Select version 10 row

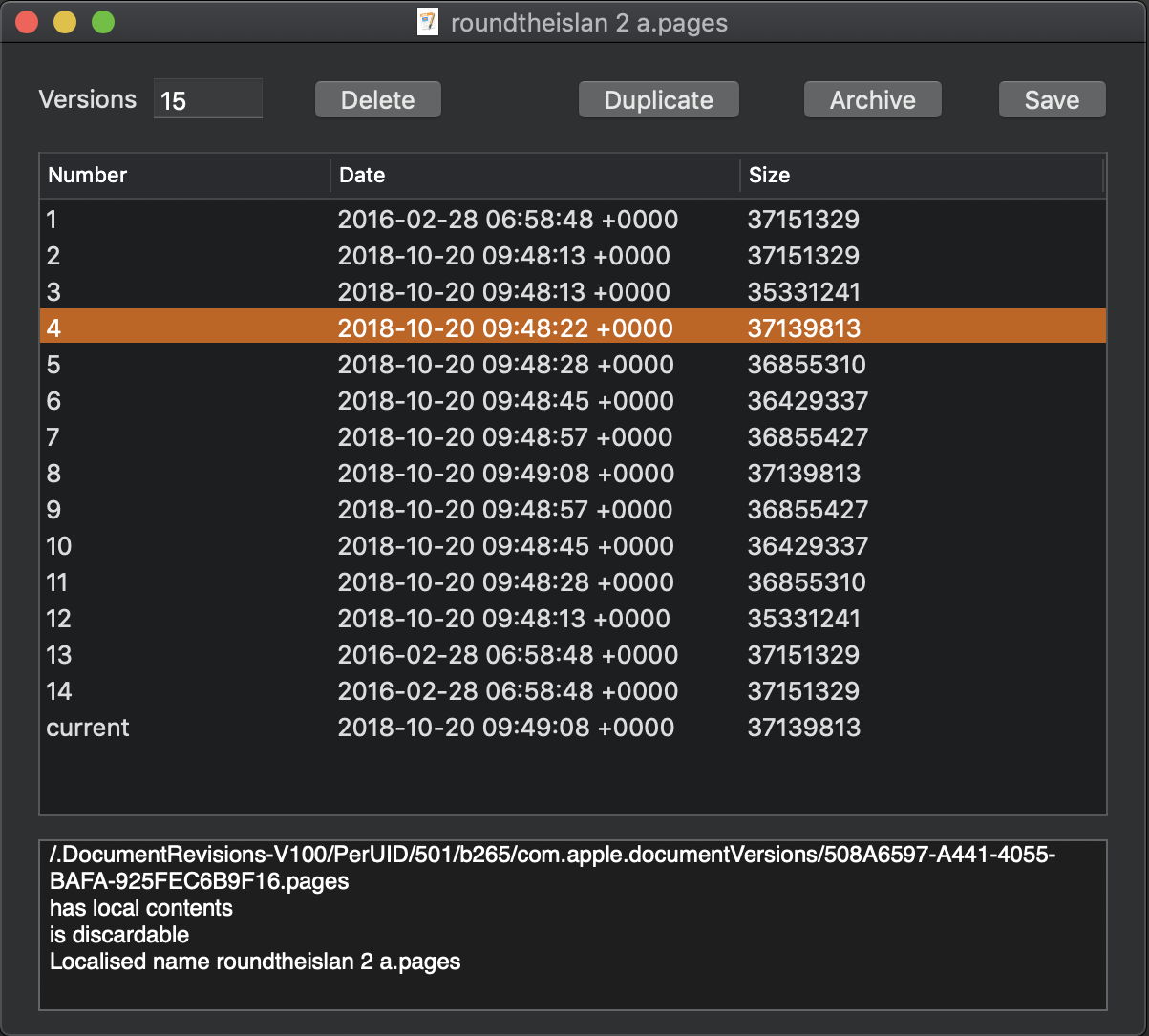click(x=572, y=546)
